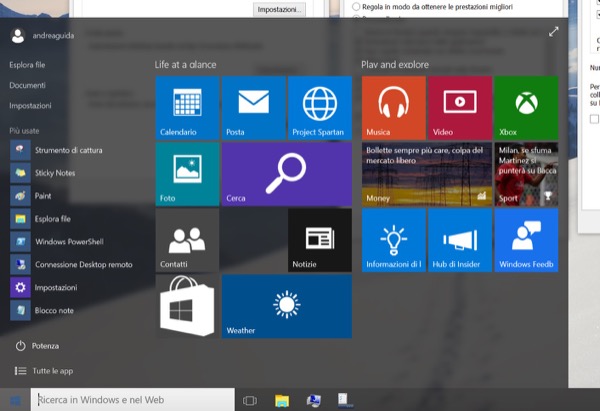Click the remote desktop taskbar icon

point(313,400)
